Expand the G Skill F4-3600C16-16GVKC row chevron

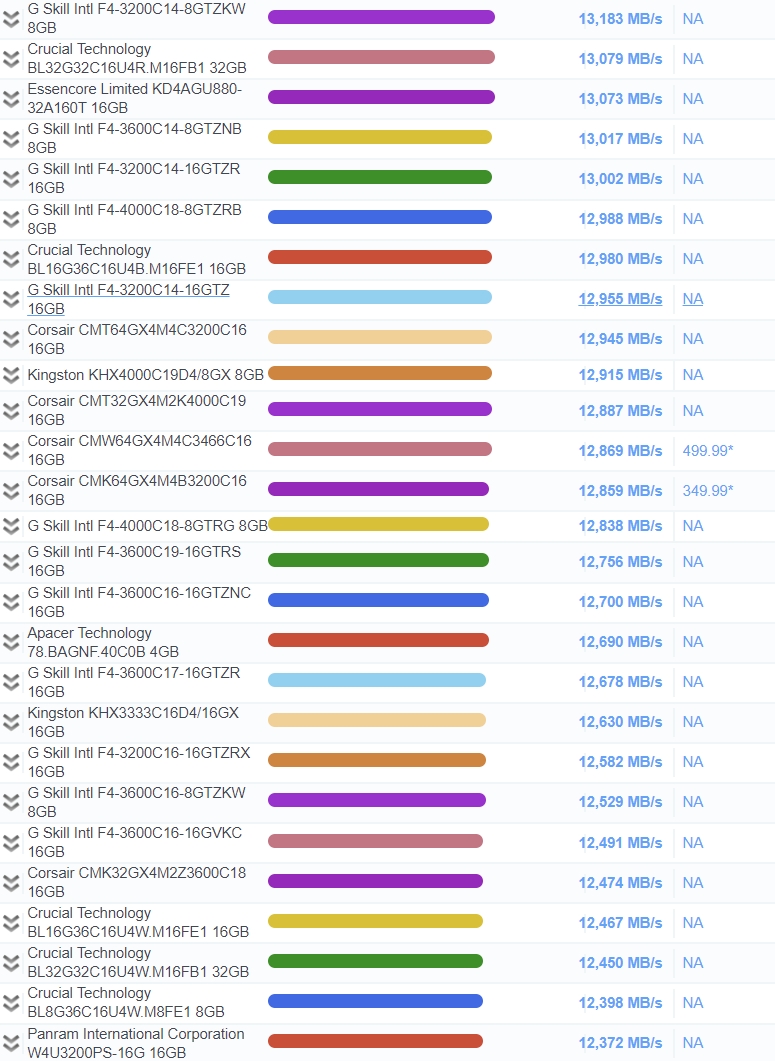pyautogui.click(x=11, y=842)
